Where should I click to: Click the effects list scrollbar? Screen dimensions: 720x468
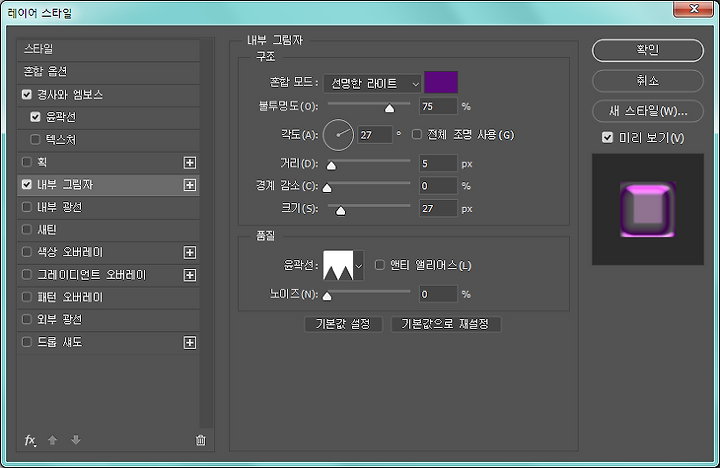(x=206, y=234)
